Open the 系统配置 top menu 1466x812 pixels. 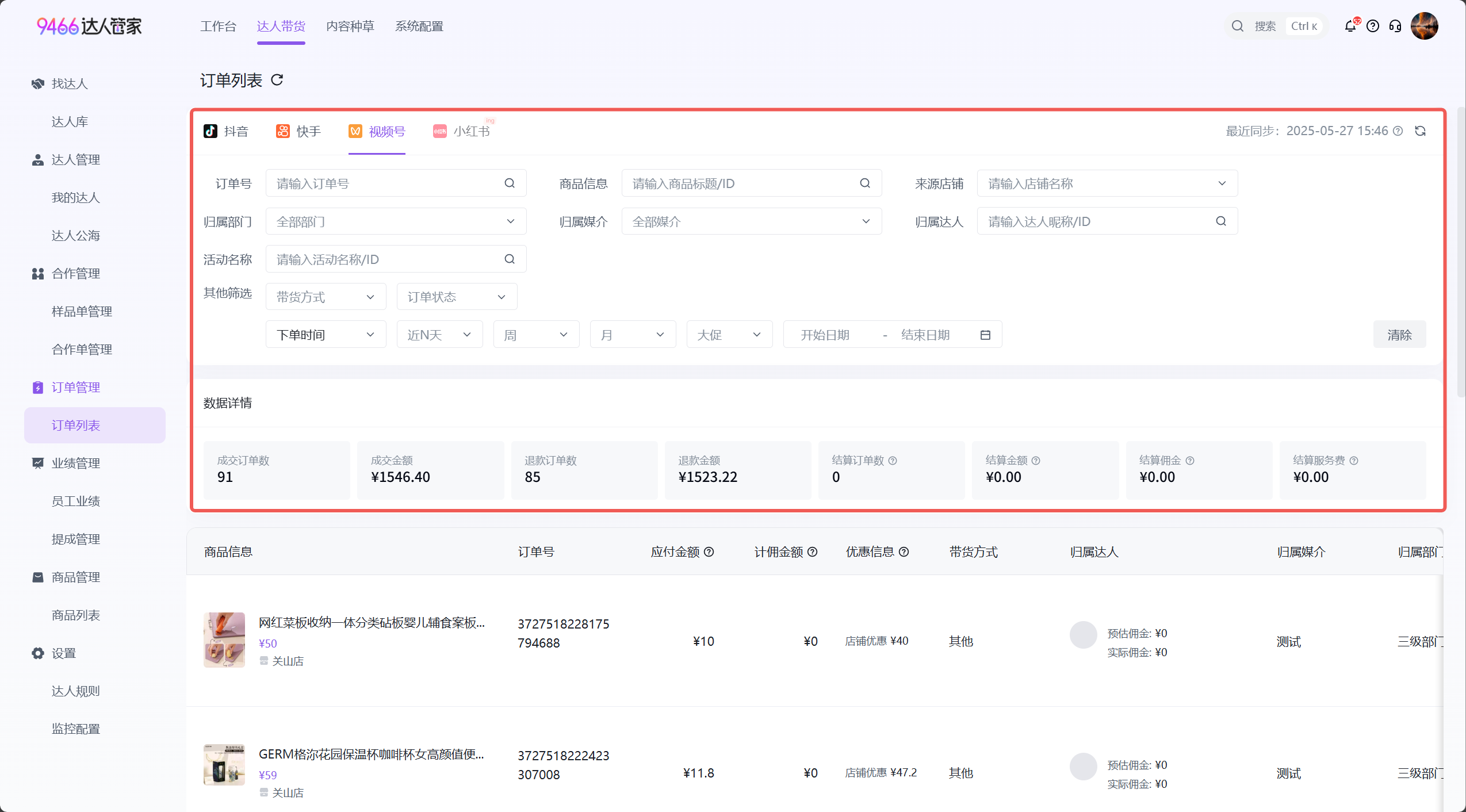419,26
